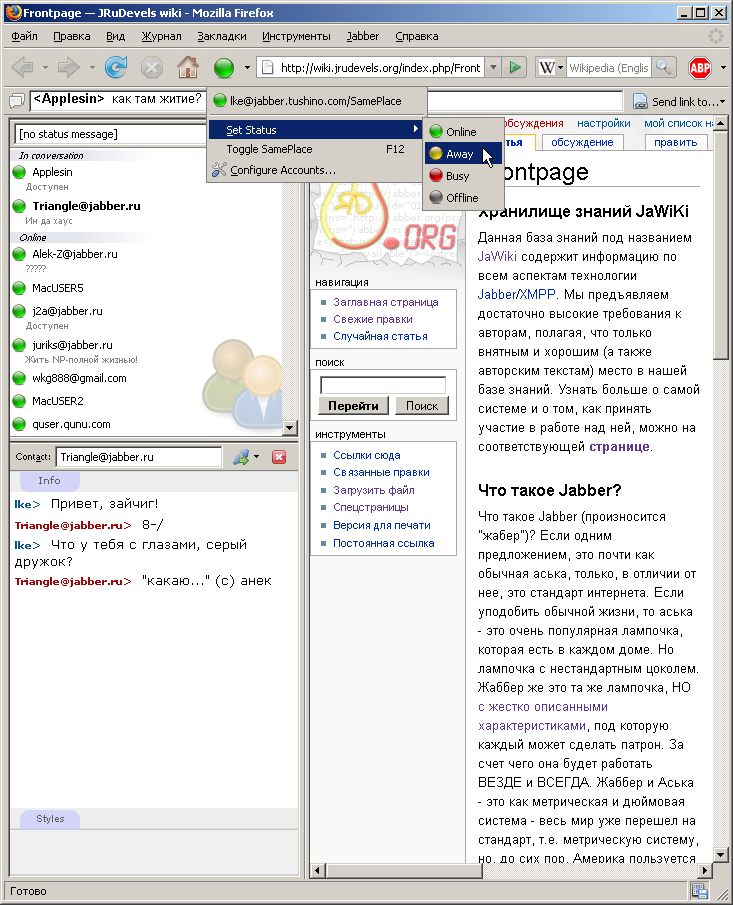Click the Adblock Plus ABP icon
The height and width of the screenshot is (905, 733).
tap(700, 68)
